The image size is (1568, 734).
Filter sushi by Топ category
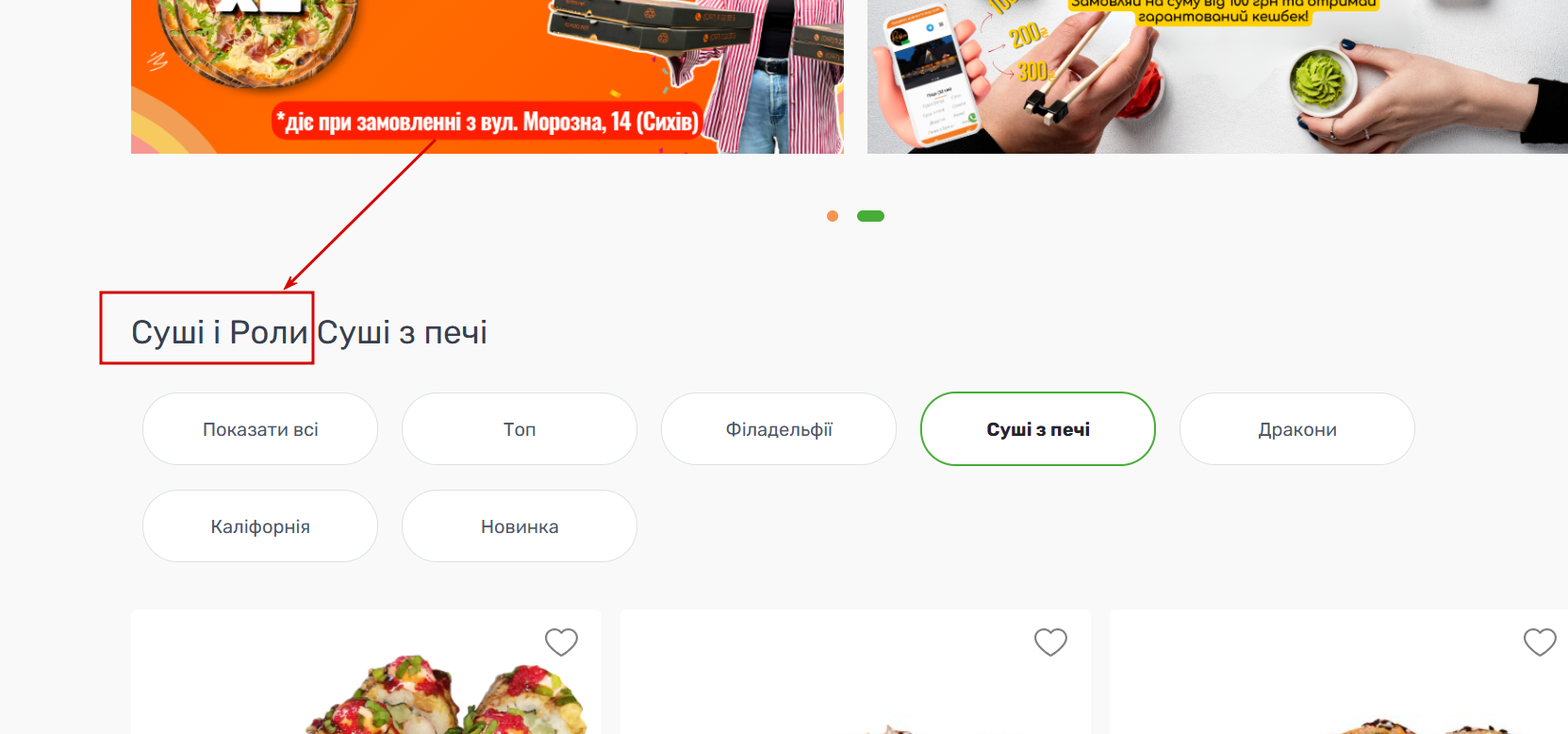point(520,429)
